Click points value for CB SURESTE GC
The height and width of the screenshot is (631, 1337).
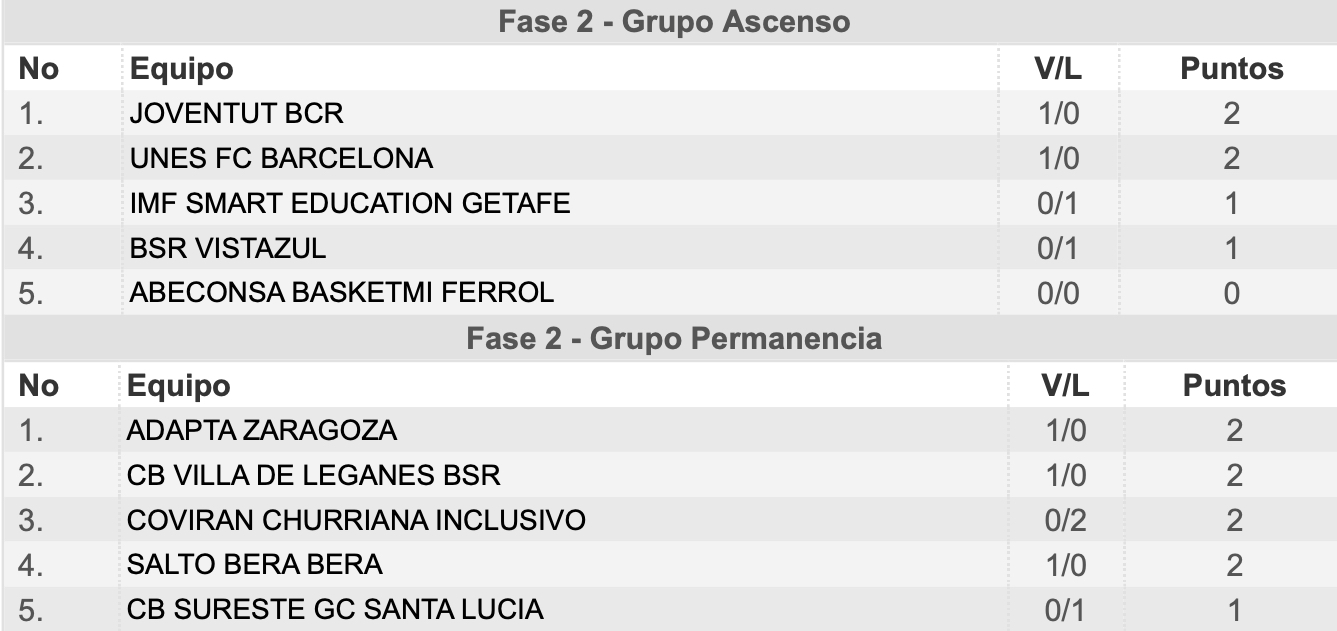click(x=1235, y=609)
